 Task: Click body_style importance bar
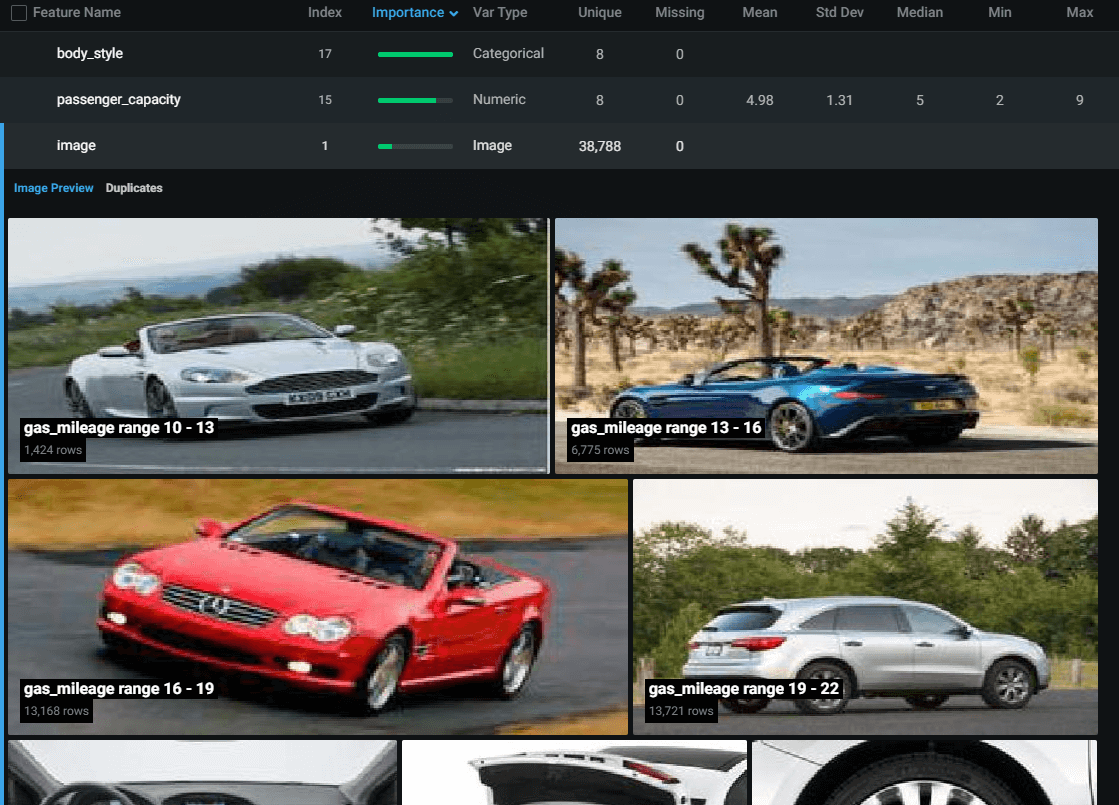click(x=415, y=54)
